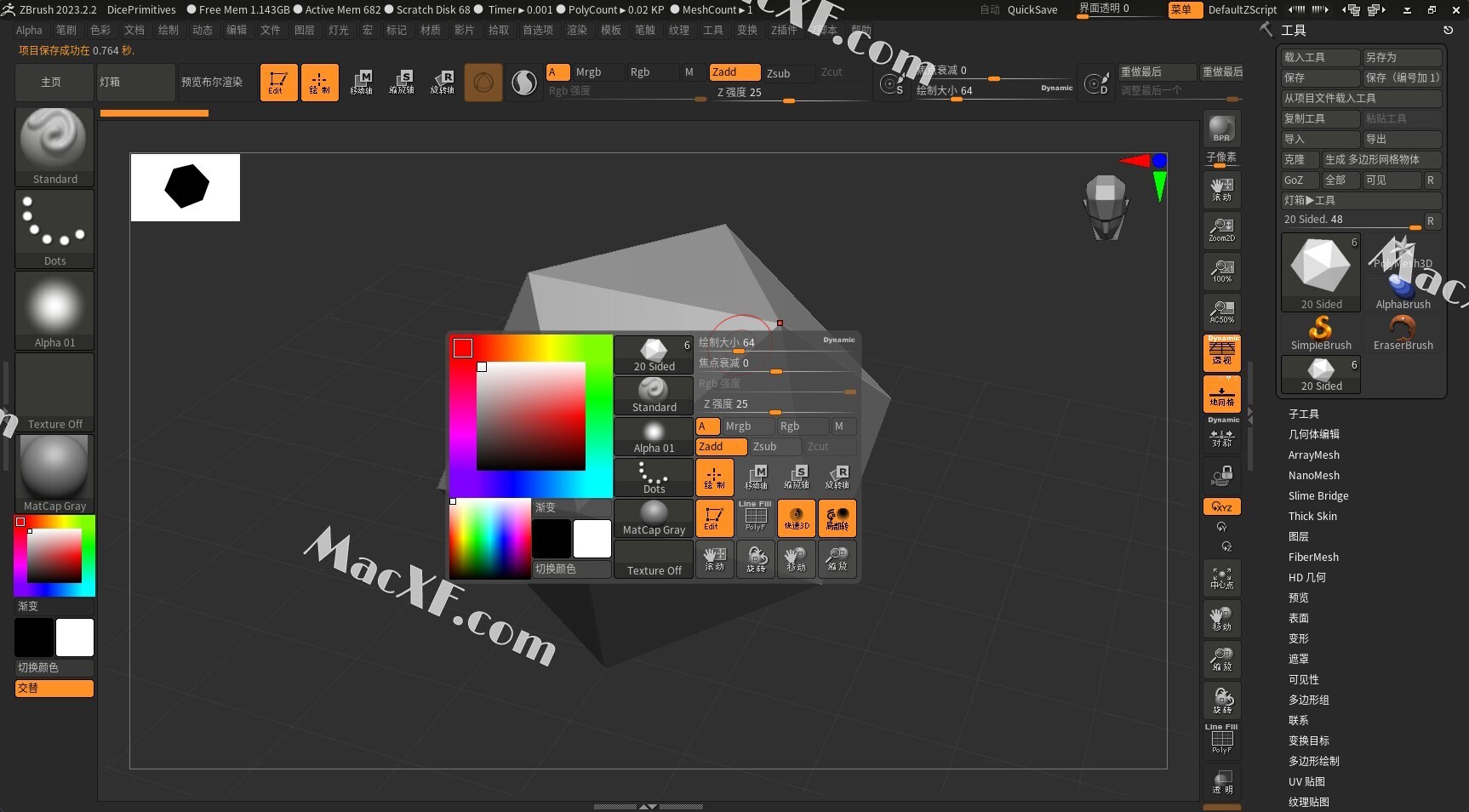Adjust the Z 强度 25 slider in top toolbar

pyautogui.click(x=789, y=93)
